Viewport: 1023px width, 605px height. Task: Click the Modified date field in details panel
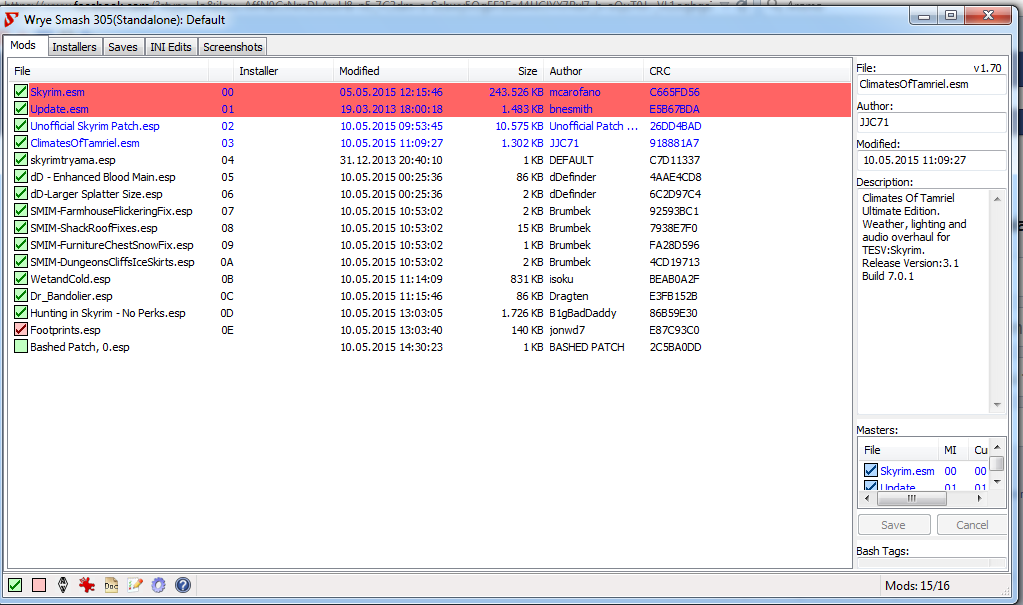pyautogui.click(x=931, y=160)
